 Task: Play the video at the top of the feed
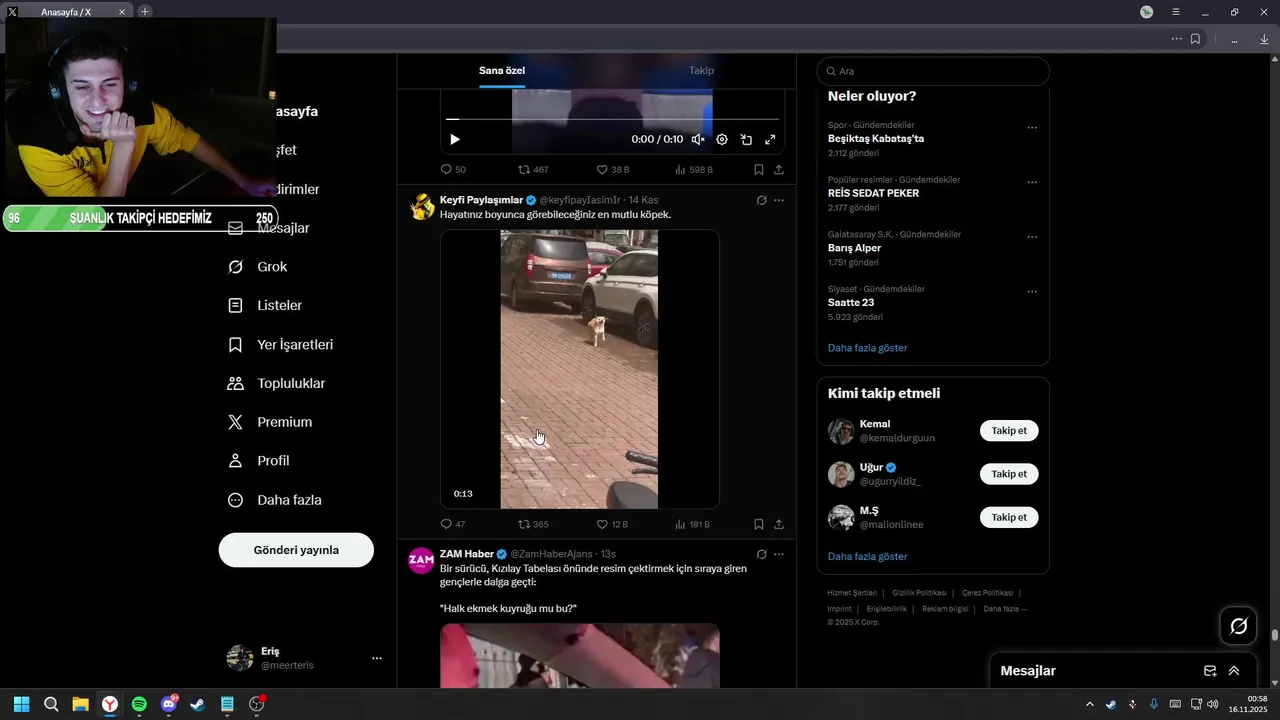(x=455, y=140)
